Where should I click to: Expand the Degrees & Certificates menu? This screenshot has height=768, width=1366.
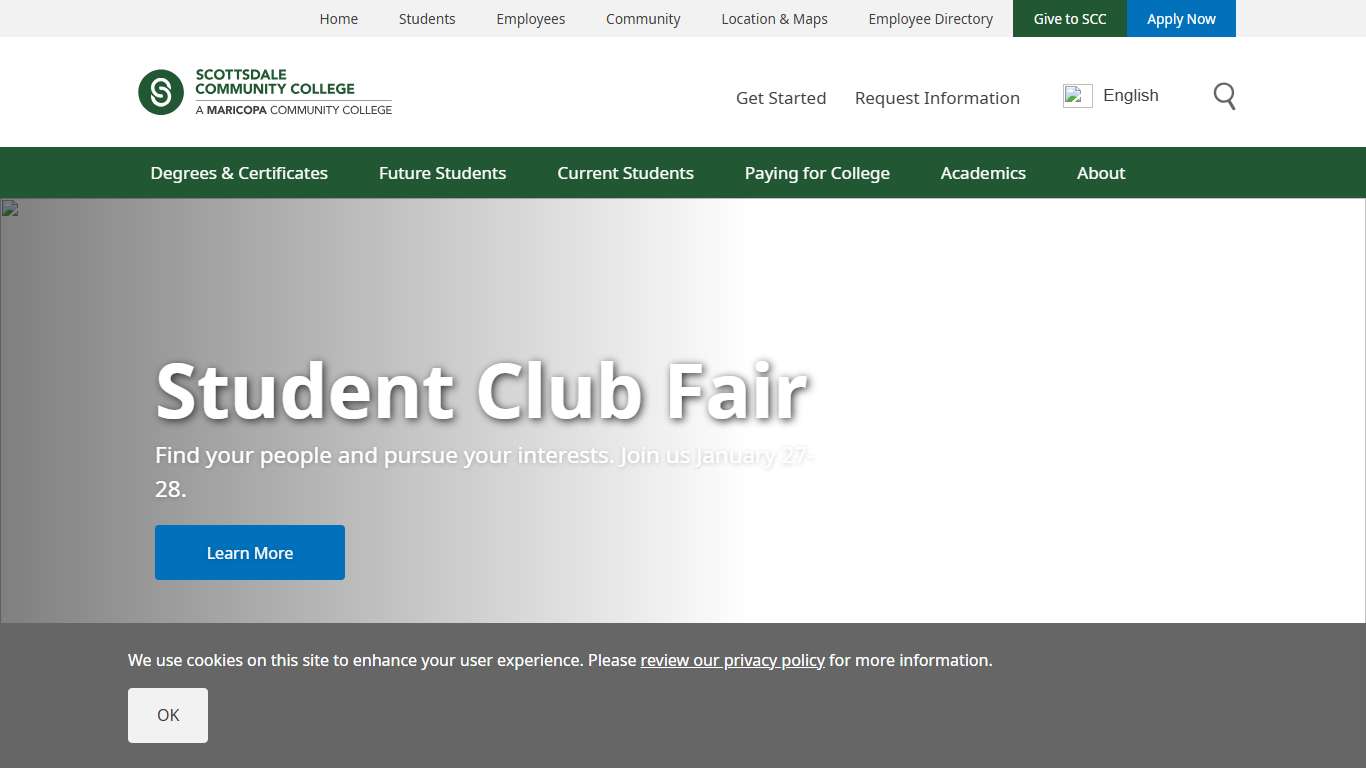pos(239,172)
